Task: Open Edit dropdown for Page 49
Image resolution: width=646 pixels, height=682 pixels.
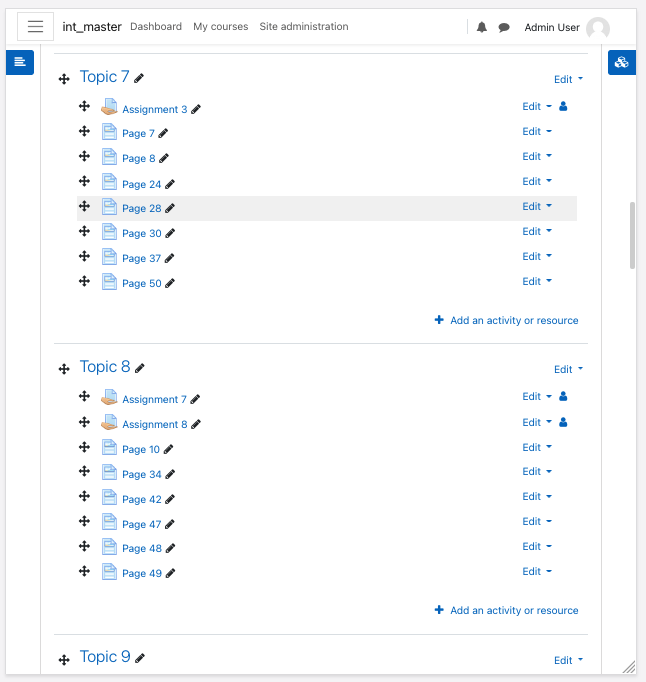Action: point(537,571)
